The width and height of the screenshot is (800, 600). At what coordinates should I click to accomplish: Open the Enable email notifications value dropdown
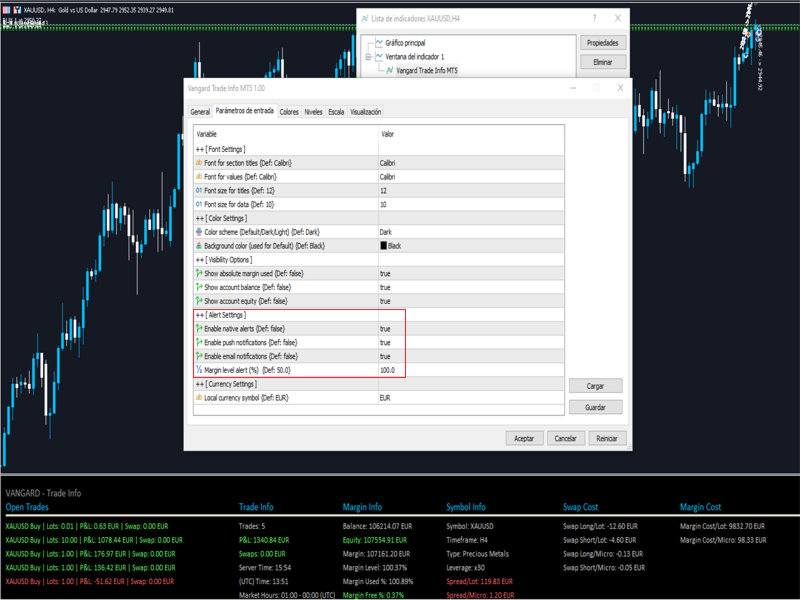coord(471,356)
